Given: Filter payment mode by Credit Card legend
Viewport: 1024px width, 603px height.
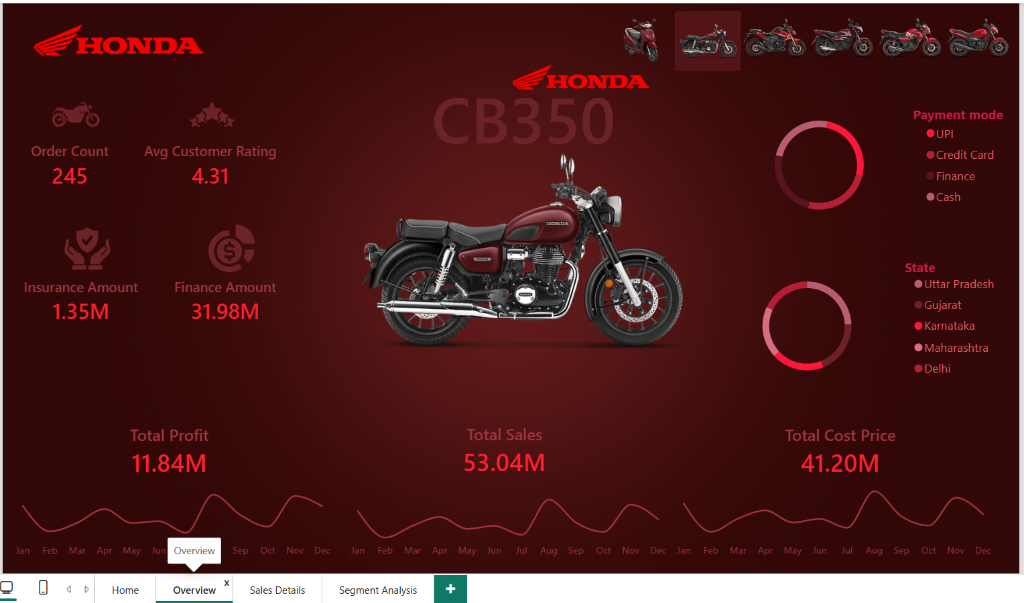Looking at the screenshot, I should tap(960, 155).
